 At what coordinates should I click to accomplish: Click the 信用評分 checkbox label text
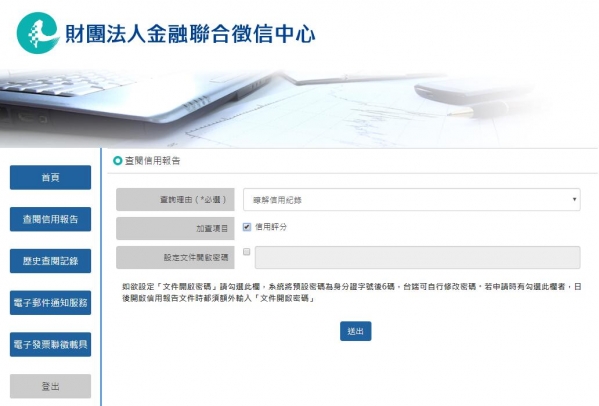point(271,227)
